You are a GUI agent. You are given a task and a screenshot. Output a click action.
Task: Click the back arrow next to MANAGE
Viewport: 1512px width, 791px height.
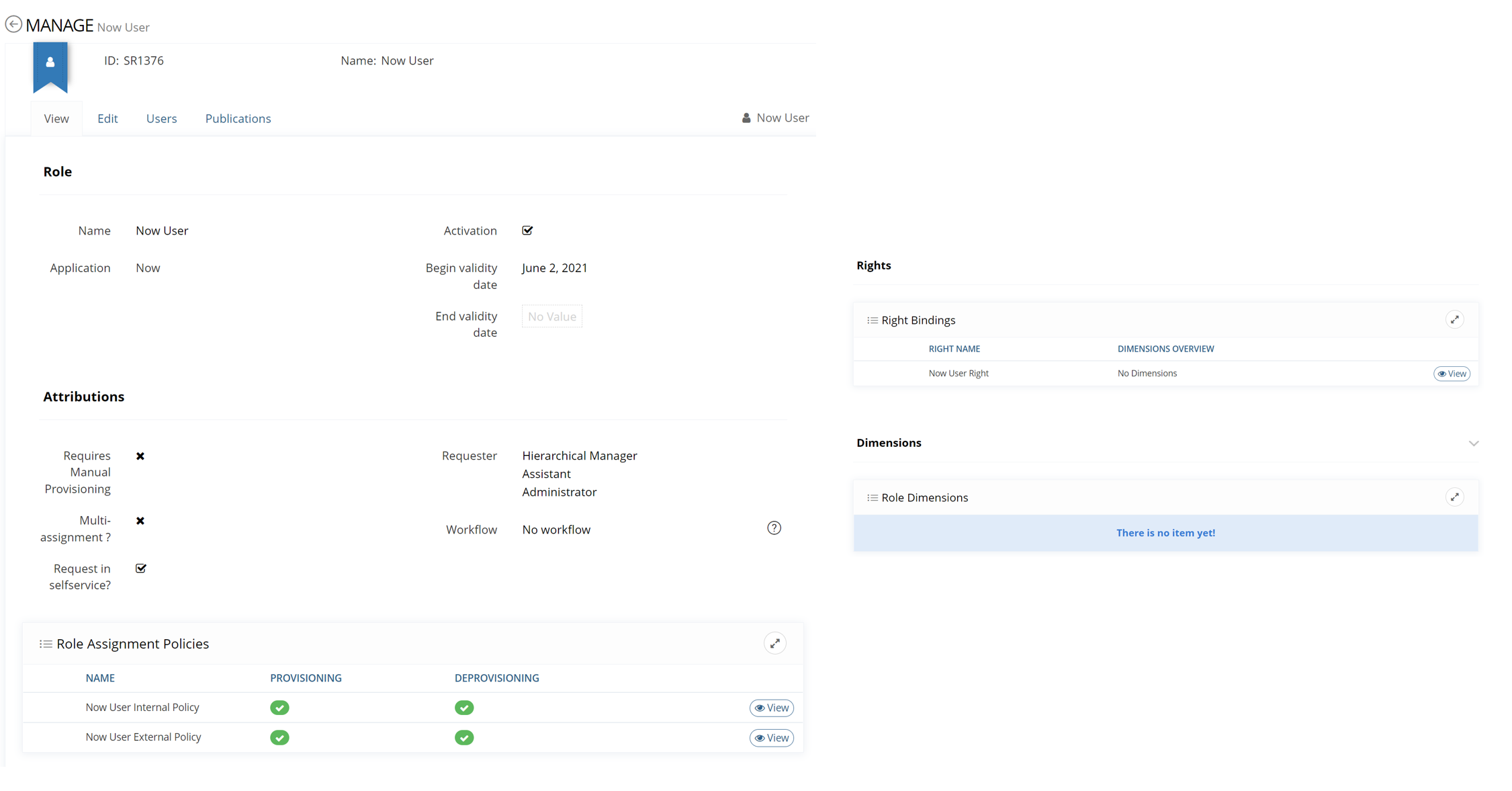[x=13, y=24]
